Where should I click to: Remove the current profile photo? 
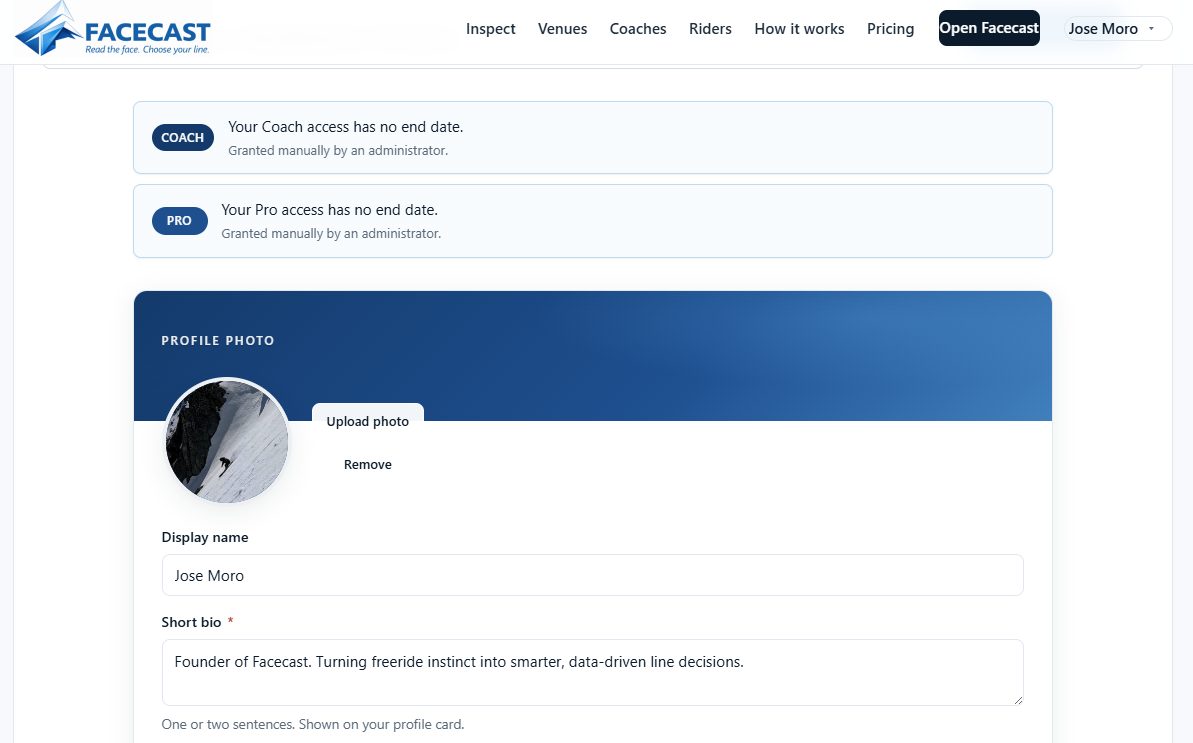367,465
